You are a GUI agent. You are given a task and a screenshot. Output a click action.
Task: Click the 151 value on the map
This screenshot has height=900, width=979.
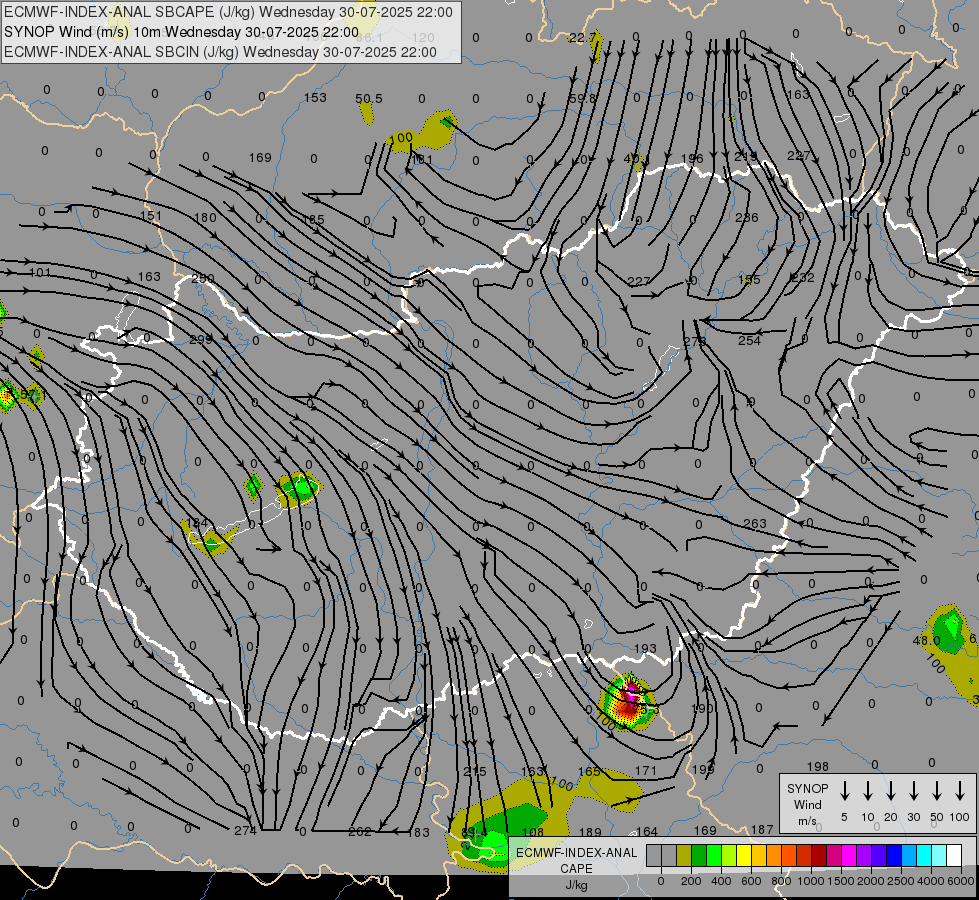coord(151,215)
